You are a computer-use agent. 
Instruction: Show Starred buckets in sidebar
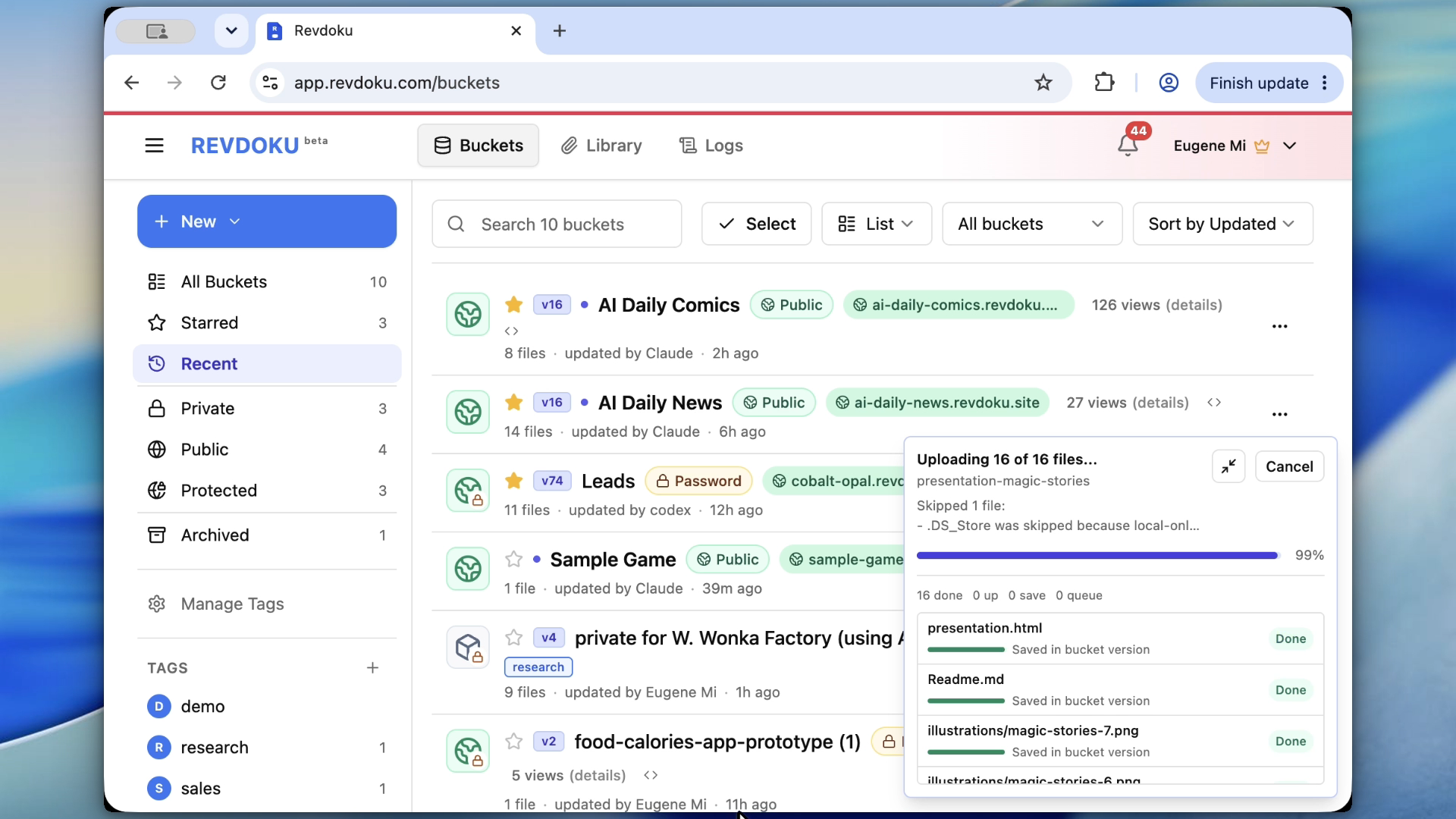267,323
